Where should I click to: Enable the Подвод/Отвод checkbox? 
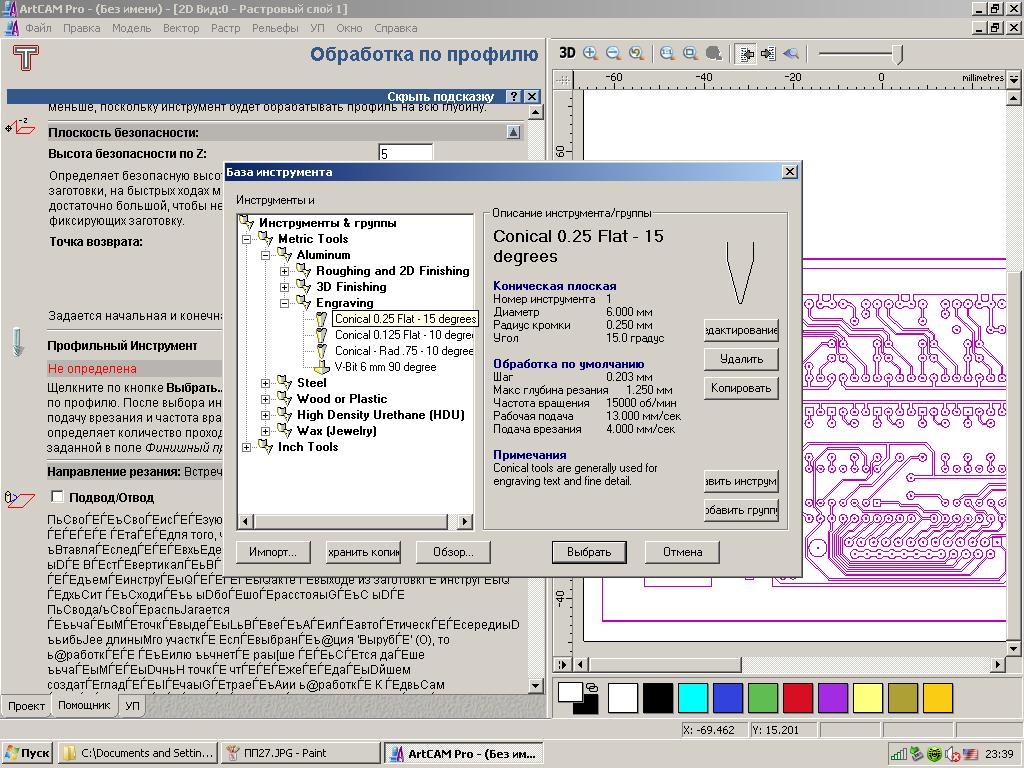(57, 497)
